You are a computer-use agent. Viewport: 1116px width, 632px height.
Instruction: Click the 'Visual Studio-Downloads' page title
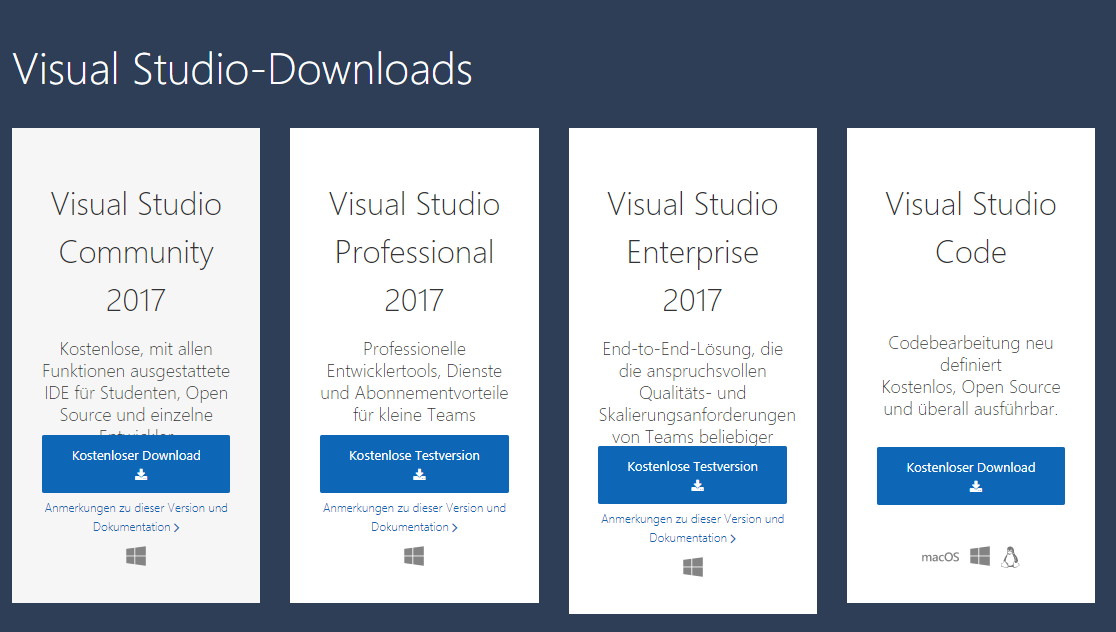point(243,69)
